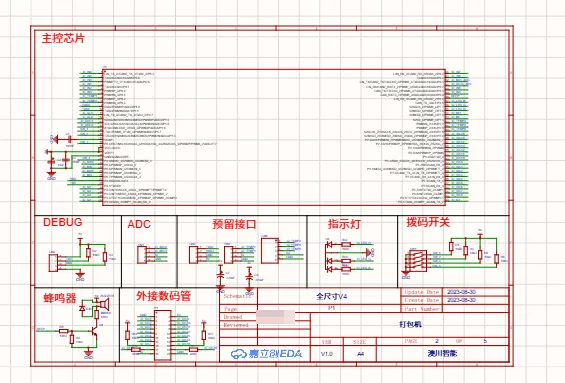Click the blurred Drawn name field
Screen dimensions: 565x383
click(x=275, y=317)
